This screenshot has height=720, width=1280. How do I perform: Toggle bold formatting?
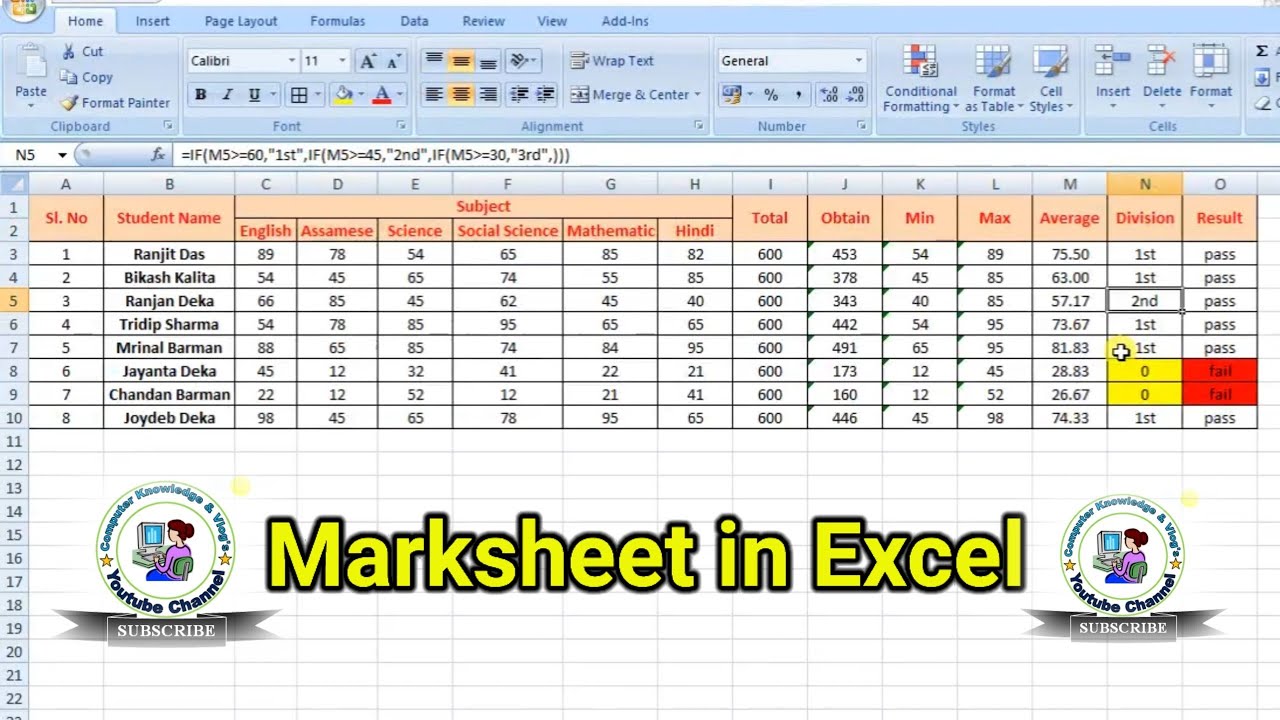point(201,95)
